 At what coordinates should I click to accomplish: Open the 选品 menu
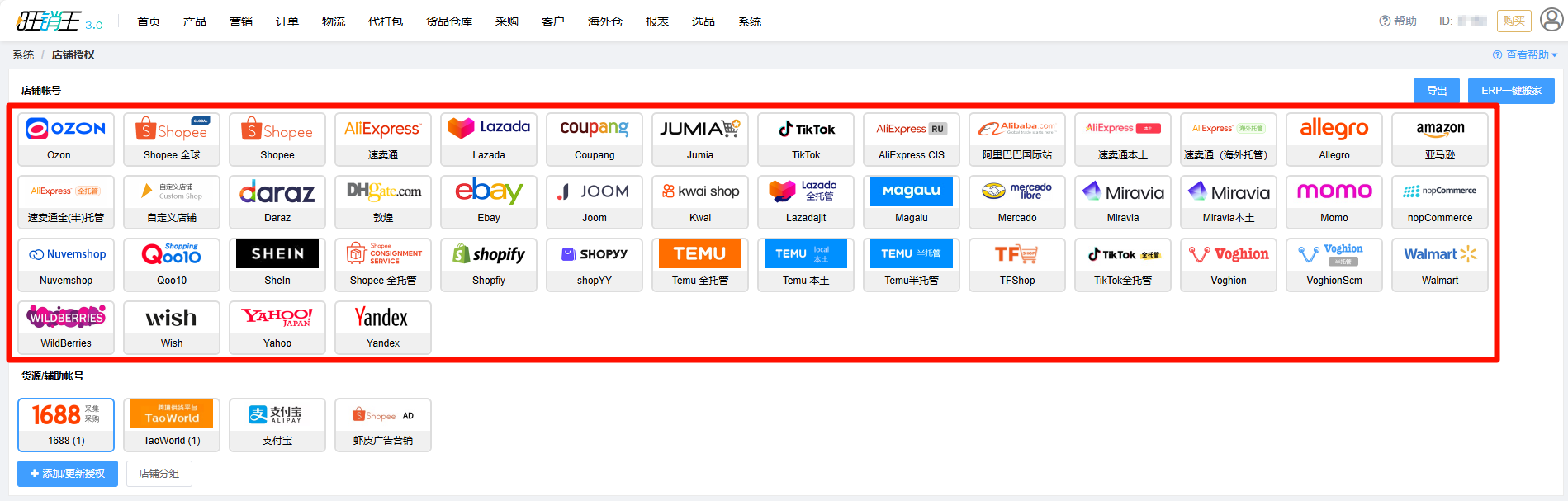(703, 21)
